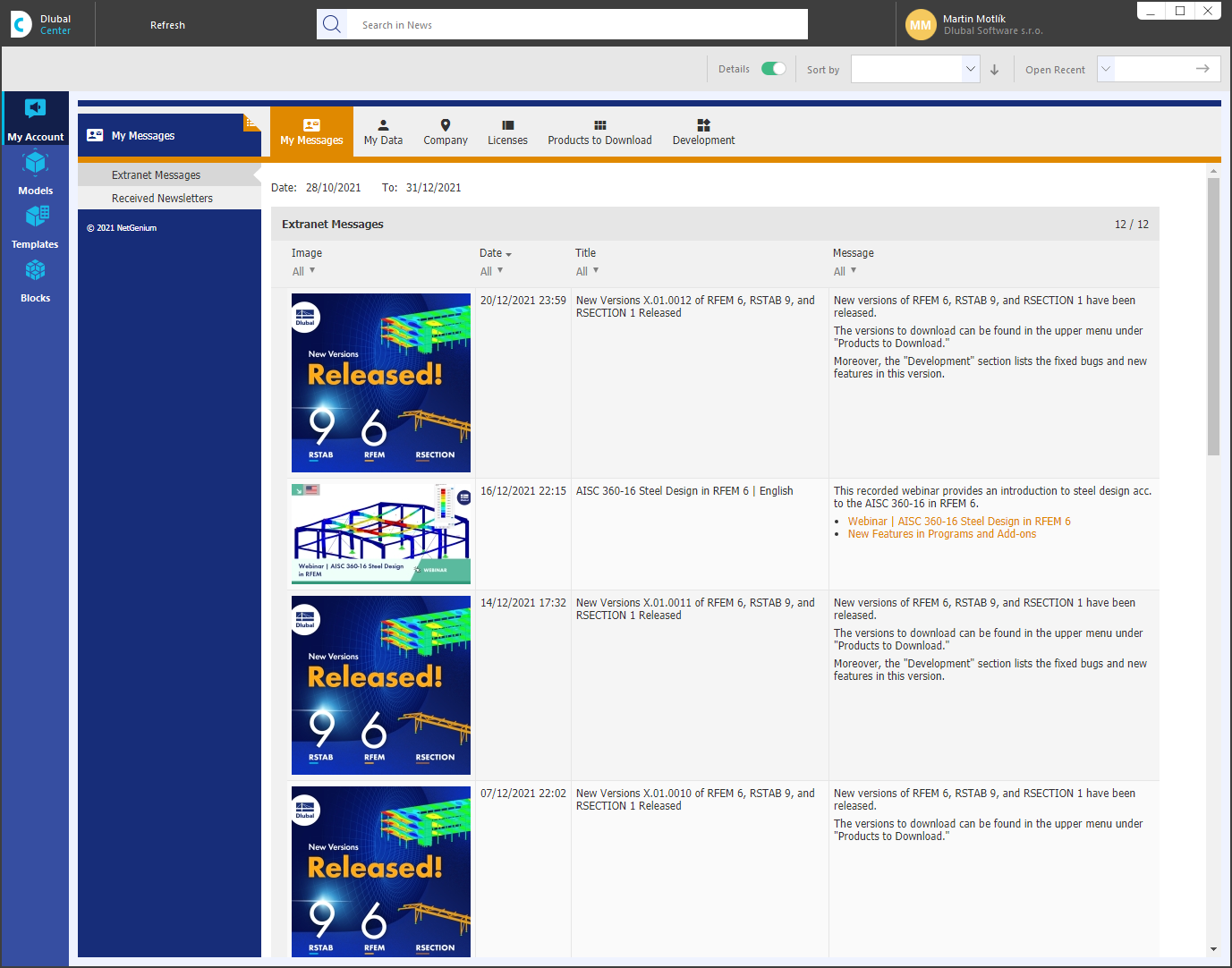Switch to Products to Download tab
Viewport: 1232px width, 968px height.
click(599, 132)
